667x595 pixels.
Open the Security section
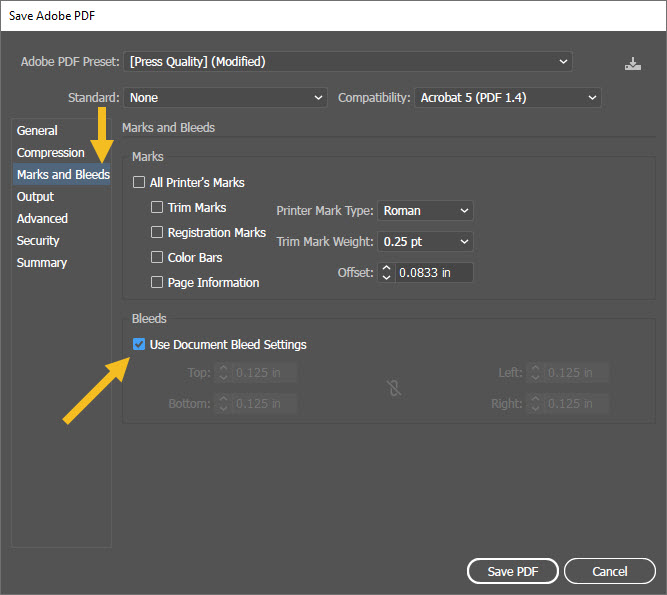click(38, 241)
